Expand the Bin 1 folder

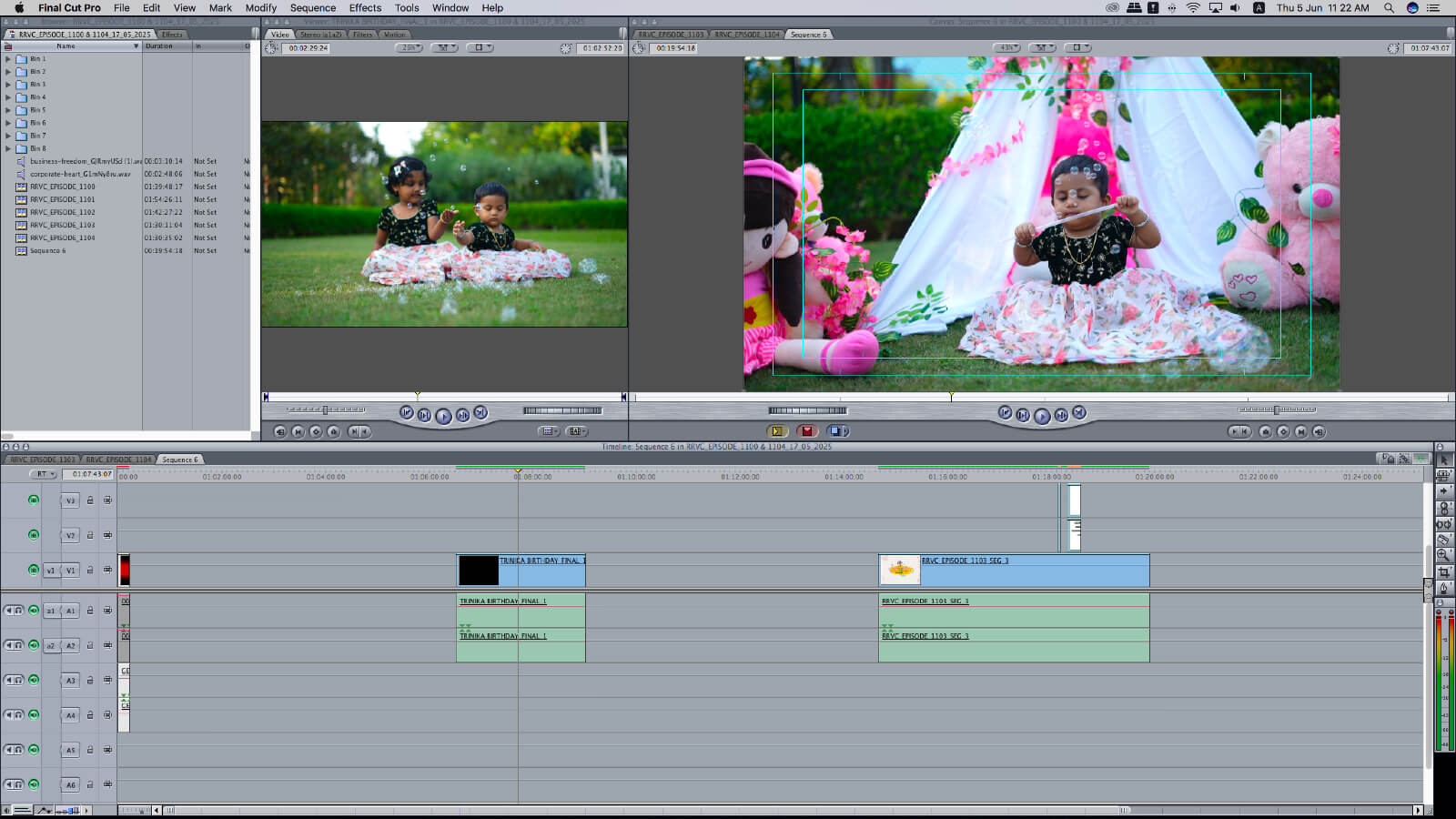coord(8,59)
